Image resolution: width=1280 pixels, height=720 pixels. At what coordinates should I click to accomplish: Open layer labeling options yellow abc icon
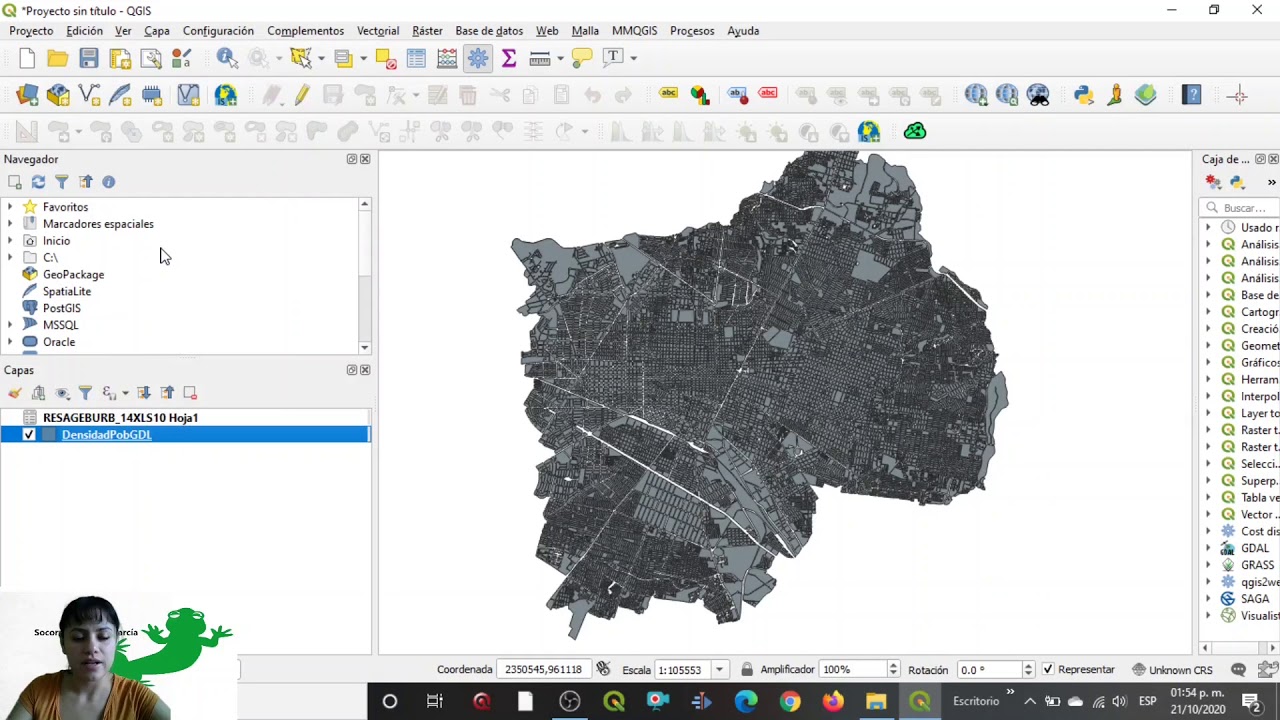coord(668,94)
